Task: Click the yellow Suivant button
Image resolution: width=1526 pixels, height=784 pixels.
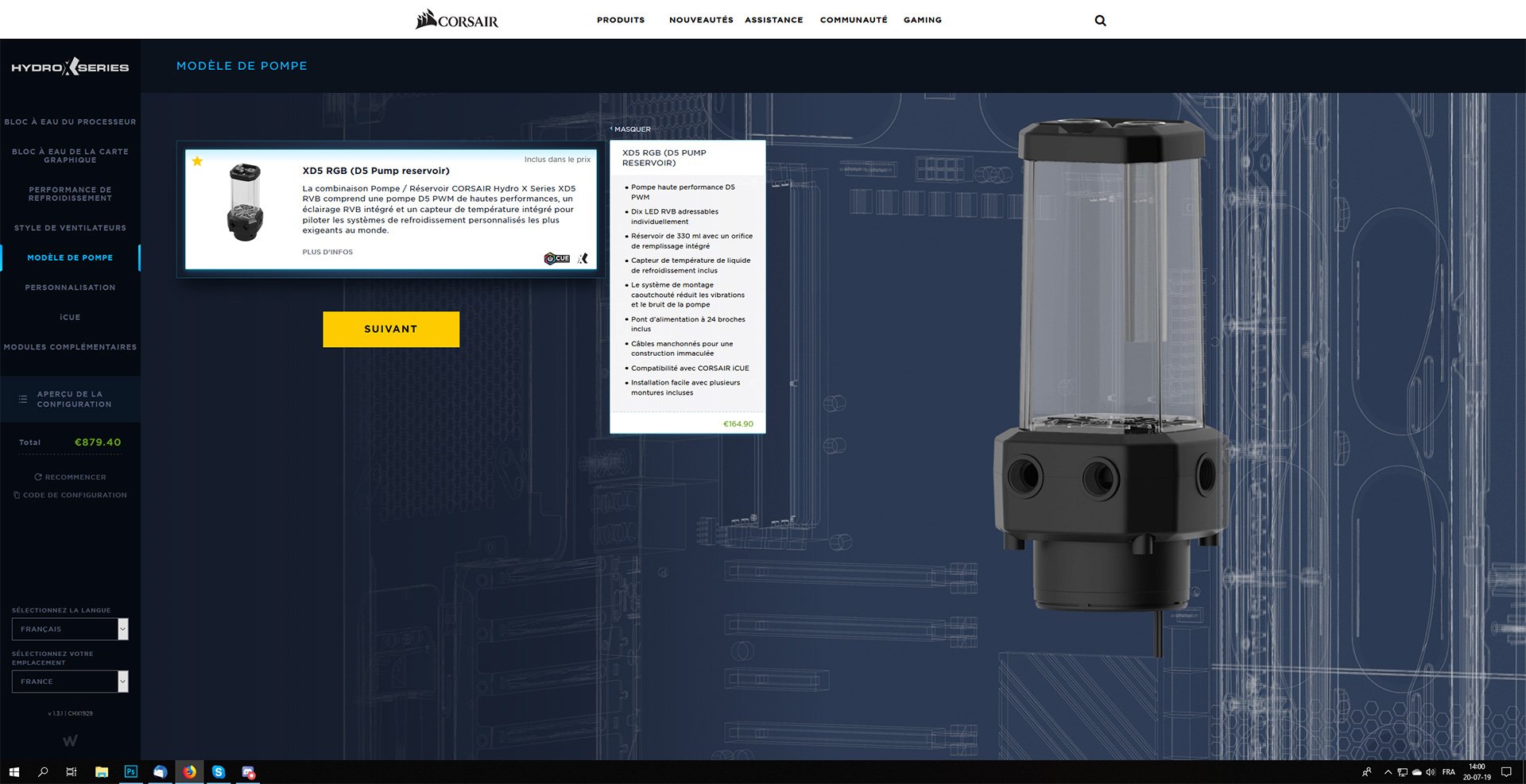Action: tap(390, 329)
